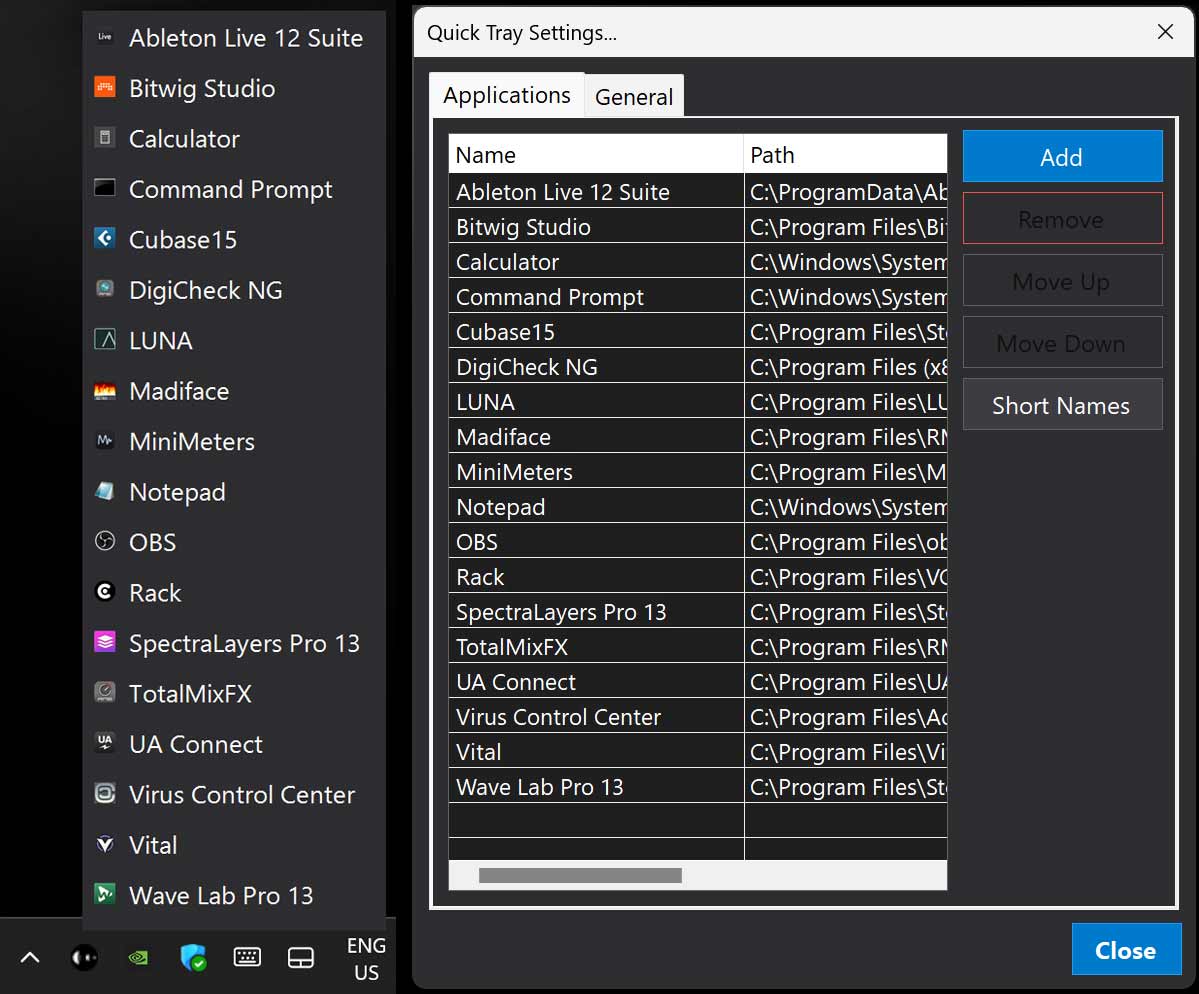
Task: Select the DigiCheck NG row in the table
Action: point(697,366)
